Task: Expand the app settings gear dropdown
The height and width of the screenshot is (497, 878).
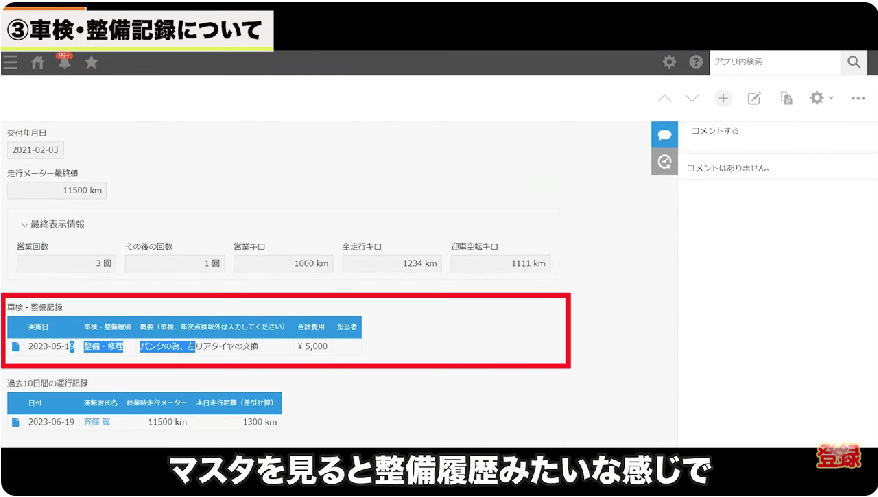Action: [821, 98]
